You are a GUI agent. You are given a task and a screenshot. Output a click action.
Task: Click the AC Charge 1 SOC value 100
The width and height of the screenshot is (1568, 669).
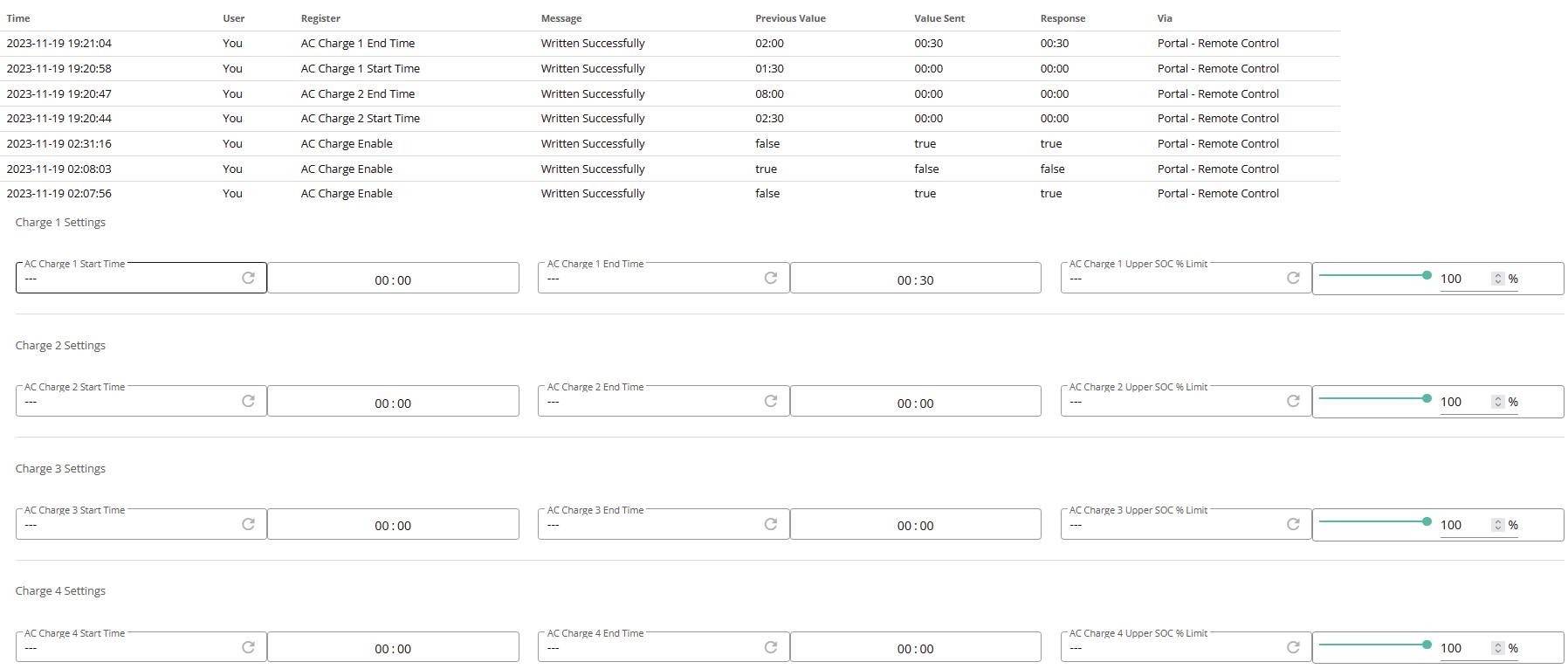[x=1451, y=279]
